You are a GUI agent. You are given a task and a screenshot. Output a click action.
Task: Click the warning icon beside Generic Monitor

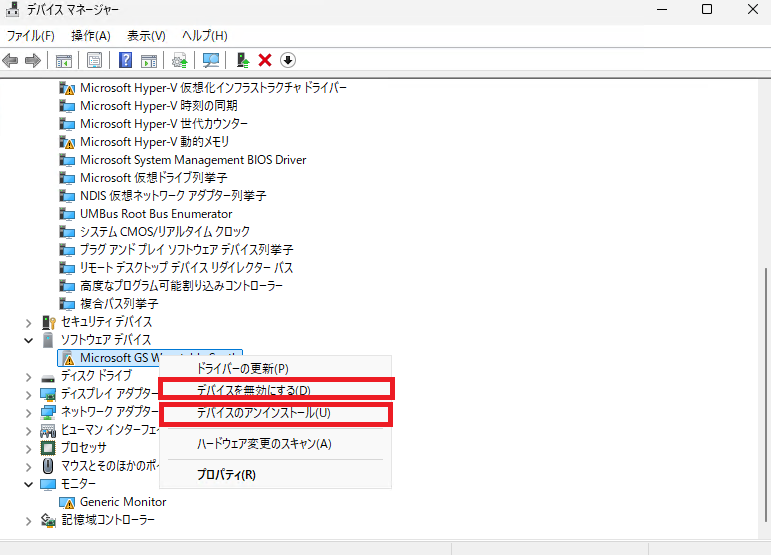pos(67,502)
